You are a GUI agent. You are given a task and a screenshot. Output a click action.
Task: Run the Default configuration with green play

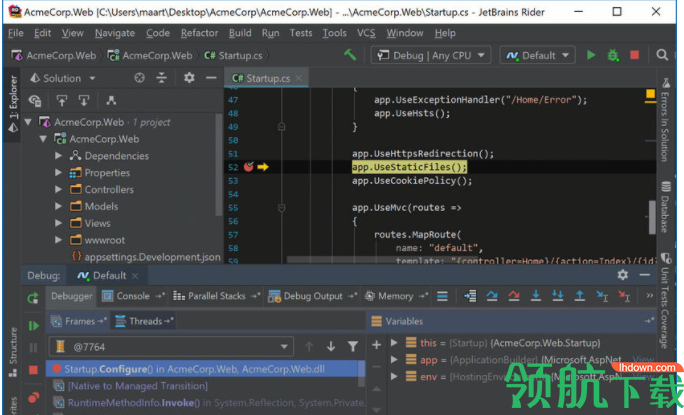coord(591,55)
